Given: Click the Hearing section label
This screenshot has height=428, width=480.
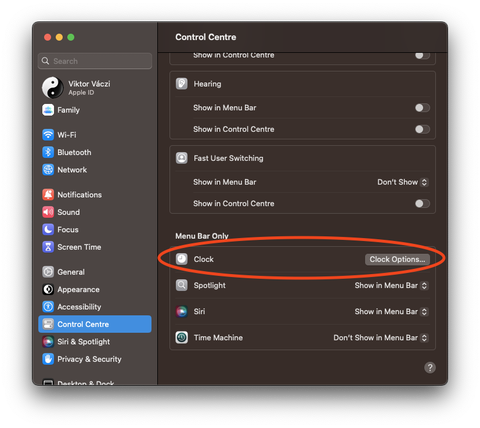Looking at the screenshot, I should pos(207,84).
